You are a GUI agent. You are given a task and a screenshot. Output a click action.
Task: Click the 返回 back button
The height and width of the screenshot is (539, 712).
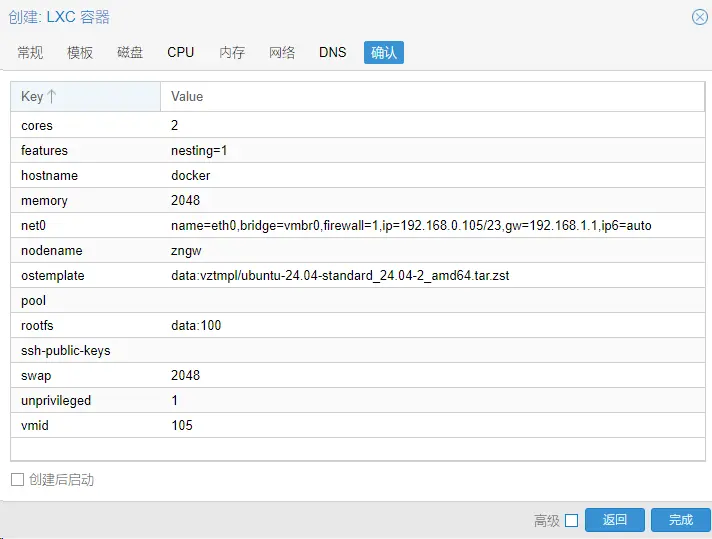point(615,520)
